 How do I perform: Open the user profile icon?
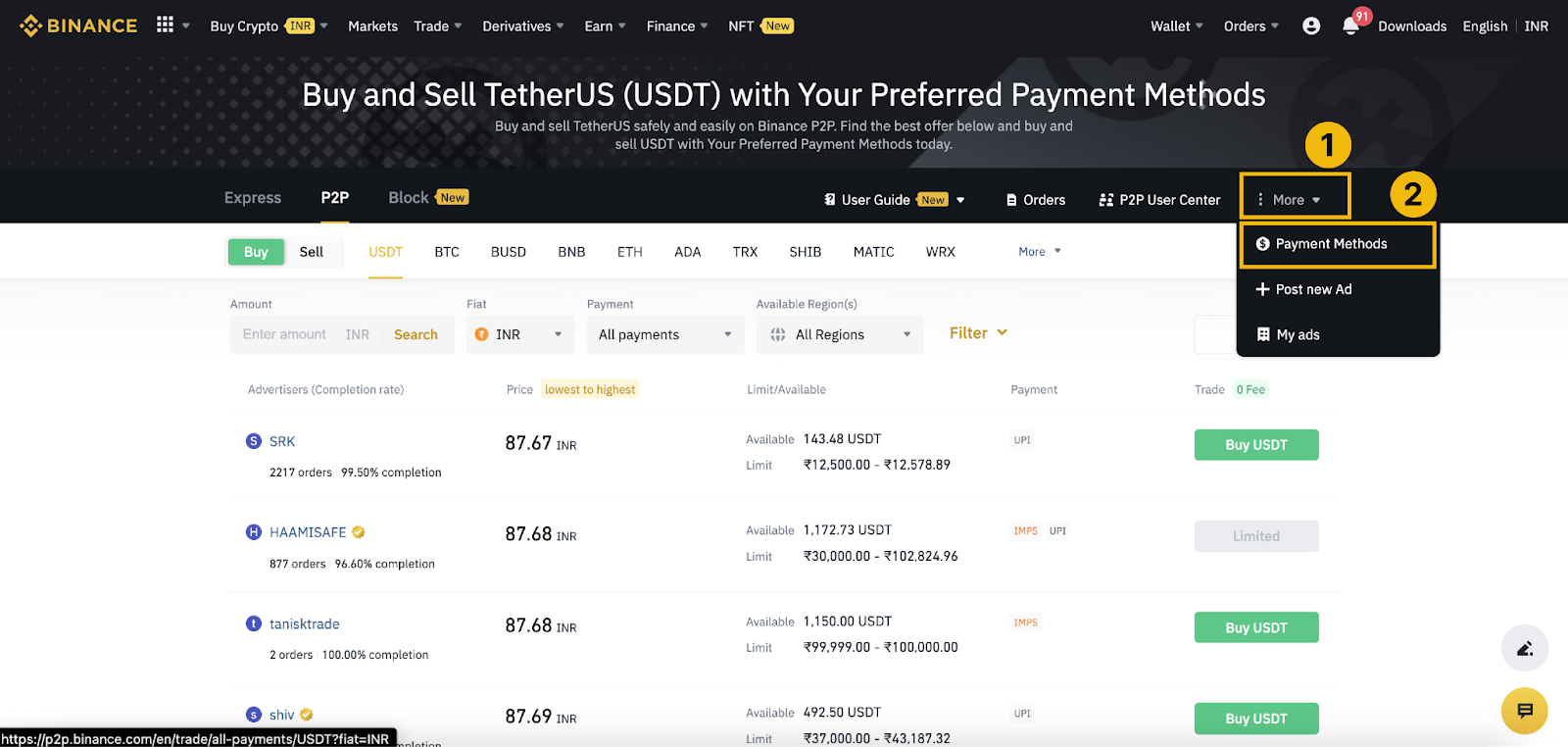click(1311, 26)
